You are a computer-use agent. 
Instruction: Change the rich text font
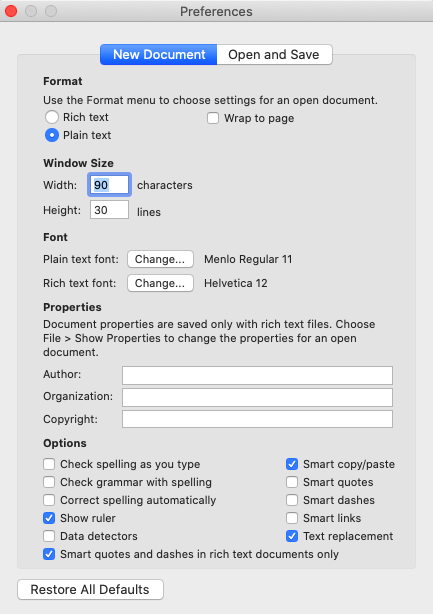click(160, 283)
